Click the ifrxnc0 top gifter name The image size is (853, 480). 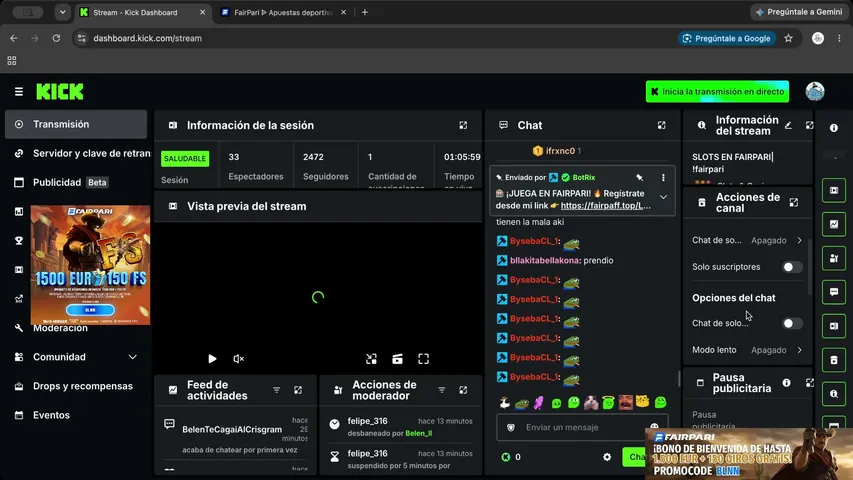(560, 151)
